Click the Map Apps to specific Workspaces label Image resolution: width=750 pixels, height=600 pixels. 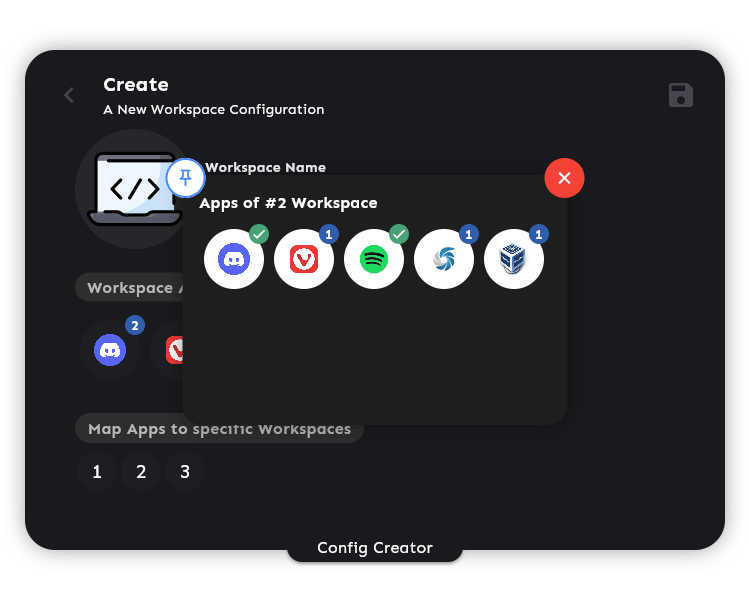(x=219, y=429)
